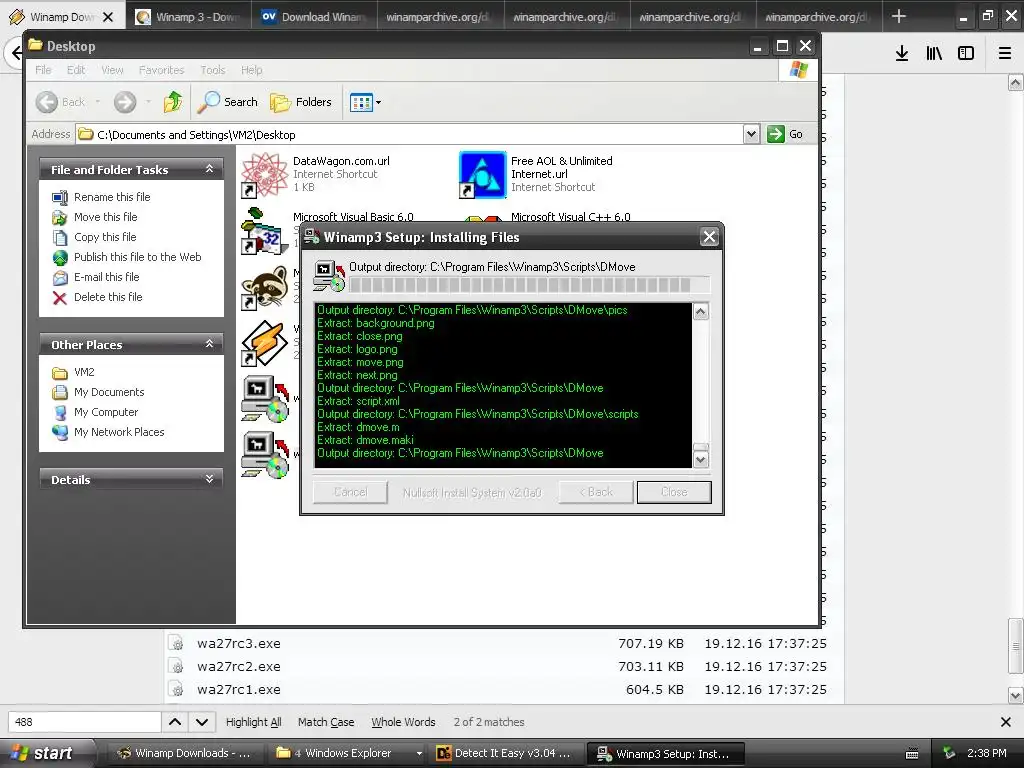The height and width of the screenshot is (768, 1024).
Task: Open the 4 Windows Explorer taskbar group
Action: pyautogui.click(x=347, y=754)
